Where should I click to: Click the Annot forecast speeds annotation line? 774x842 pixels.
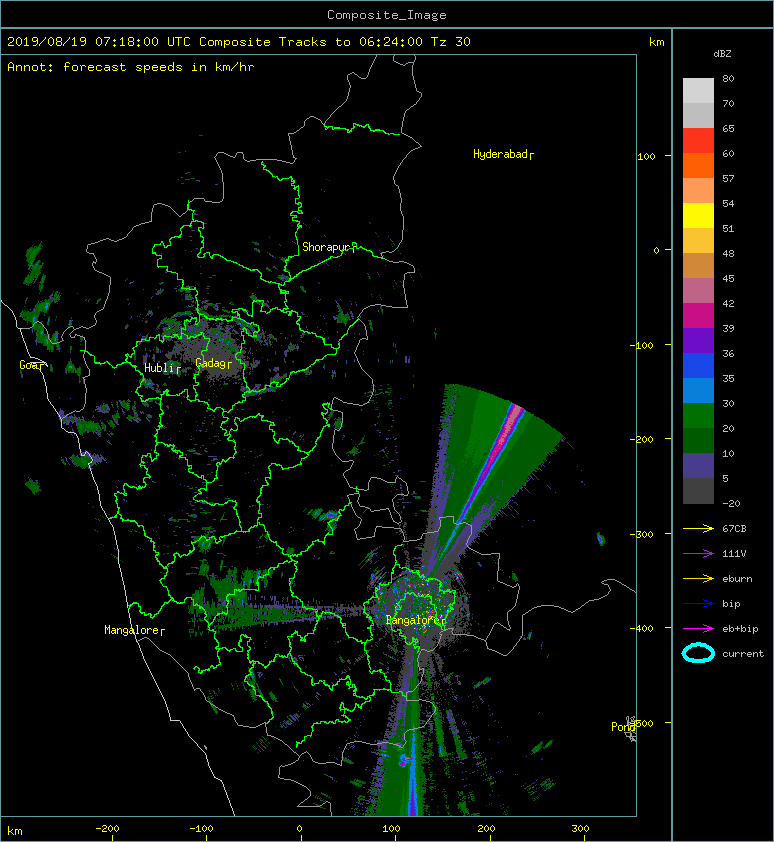coord(131,67)
